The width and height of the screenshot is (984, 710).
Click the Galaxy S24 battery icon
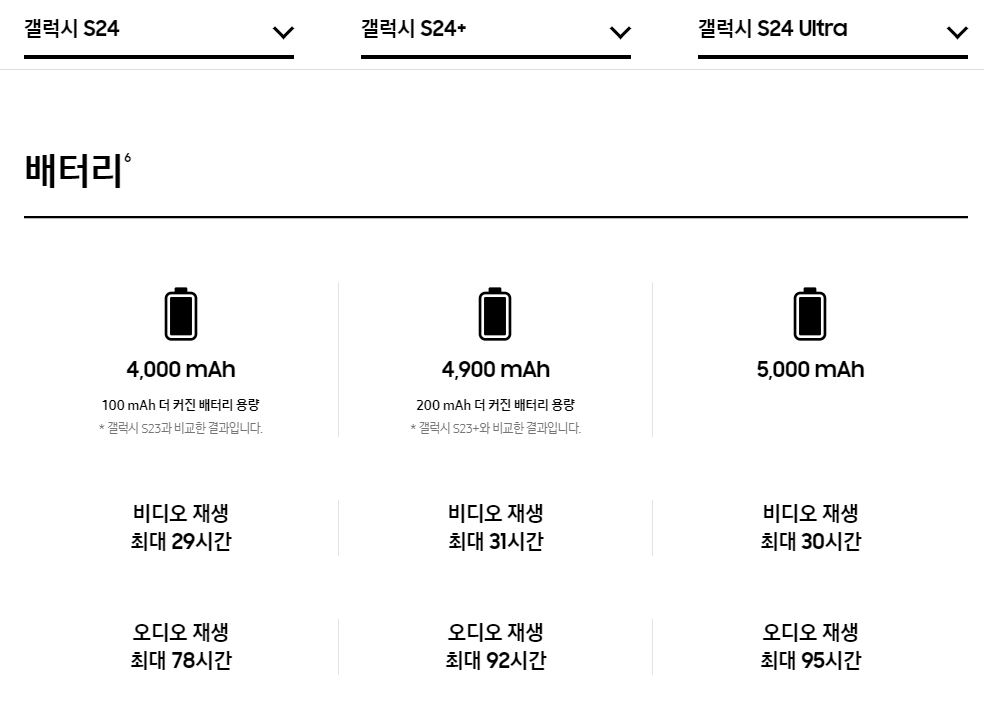pyautogui.click(x=181, y=312)
